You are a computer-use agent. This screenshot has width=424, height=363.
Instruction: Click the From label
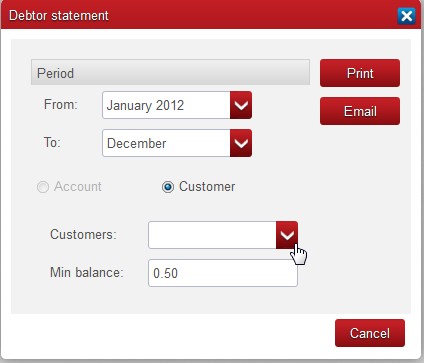point(61,104)
